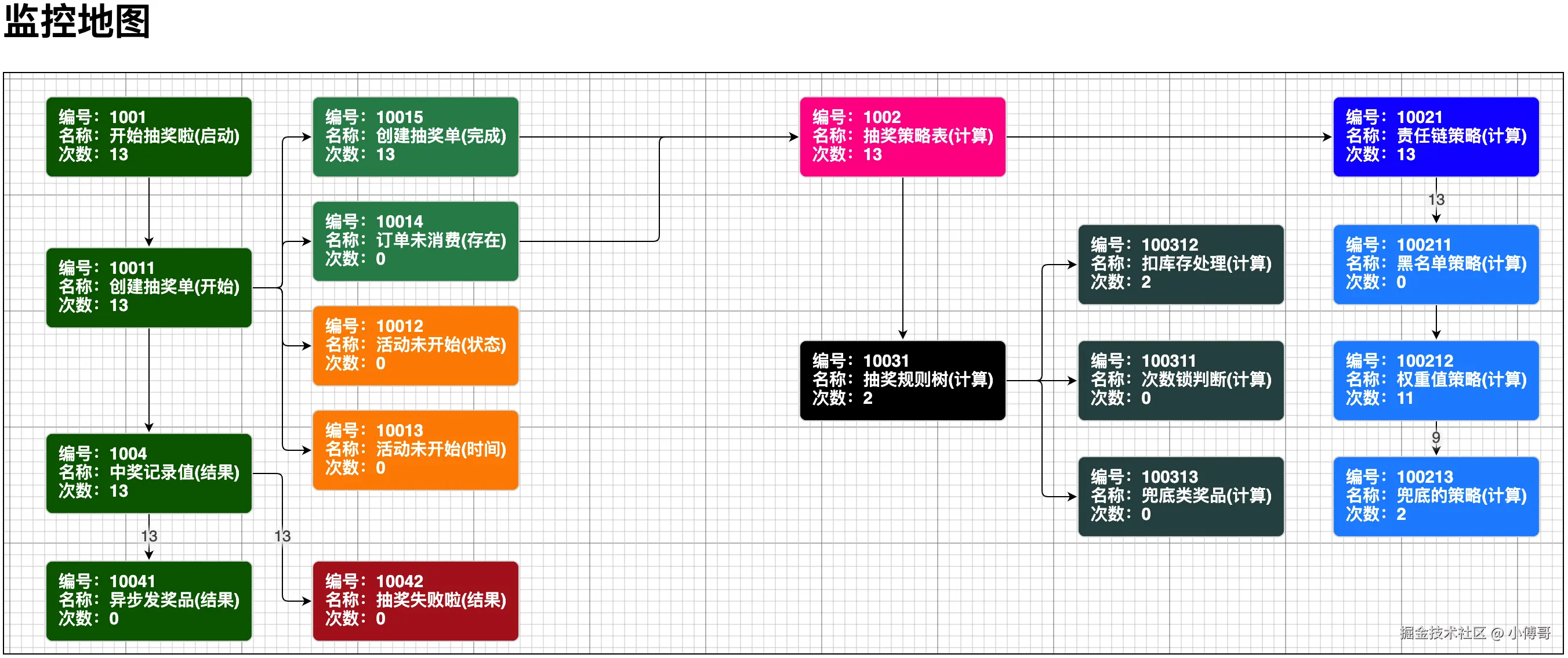Click green node 10015 创建抽奖单(完成)
Viewport: 1568px width, 658px height.
click(x=415, y=136)
